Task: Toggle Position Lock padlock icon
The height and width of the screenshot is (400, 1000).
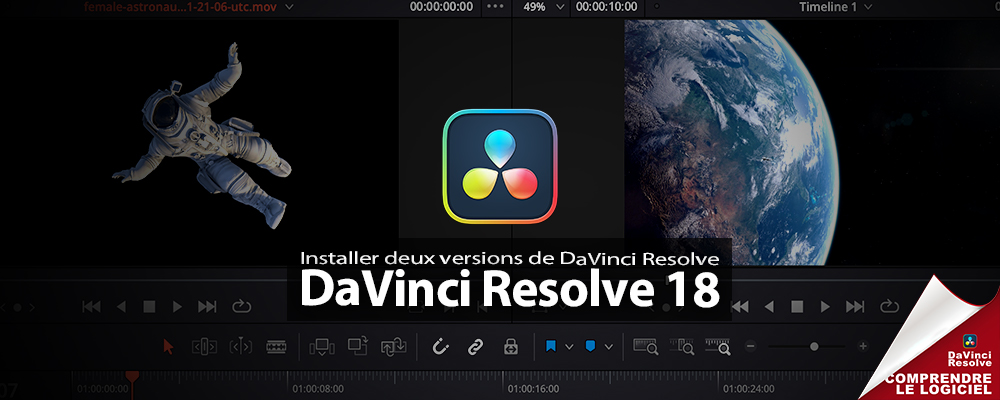Action: coord(510,346)
